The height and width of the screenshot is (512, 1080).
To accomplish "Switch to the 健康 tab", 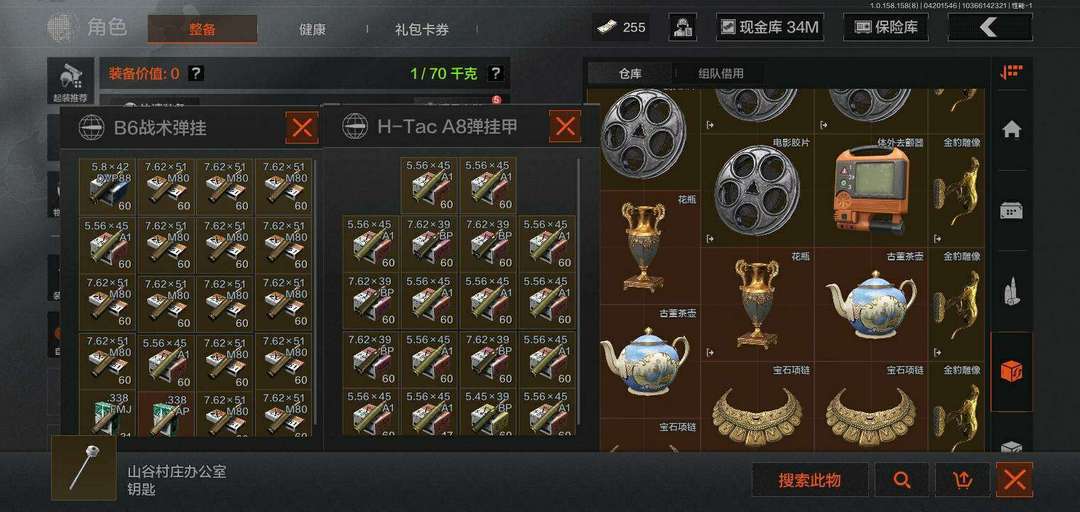I will click(312, 30).
